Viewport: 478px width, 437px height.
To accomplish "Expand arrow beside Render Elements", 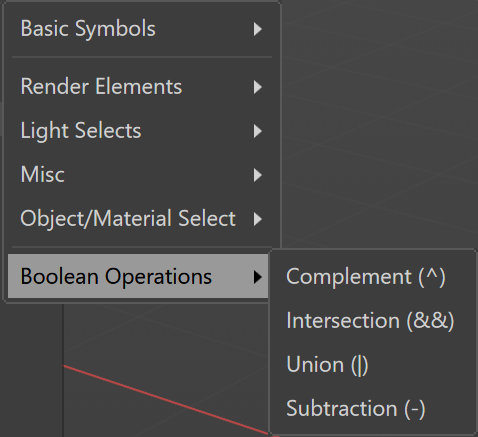I will click(x=258, y=87).
